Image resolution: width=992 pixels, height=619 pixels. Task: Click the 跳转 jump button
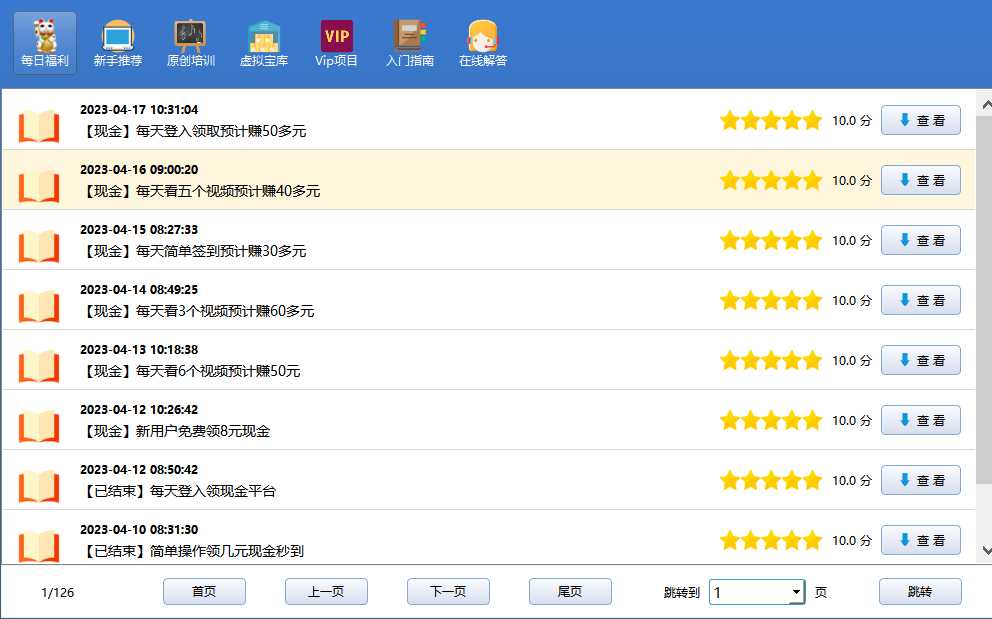click(x=920, y=592)
